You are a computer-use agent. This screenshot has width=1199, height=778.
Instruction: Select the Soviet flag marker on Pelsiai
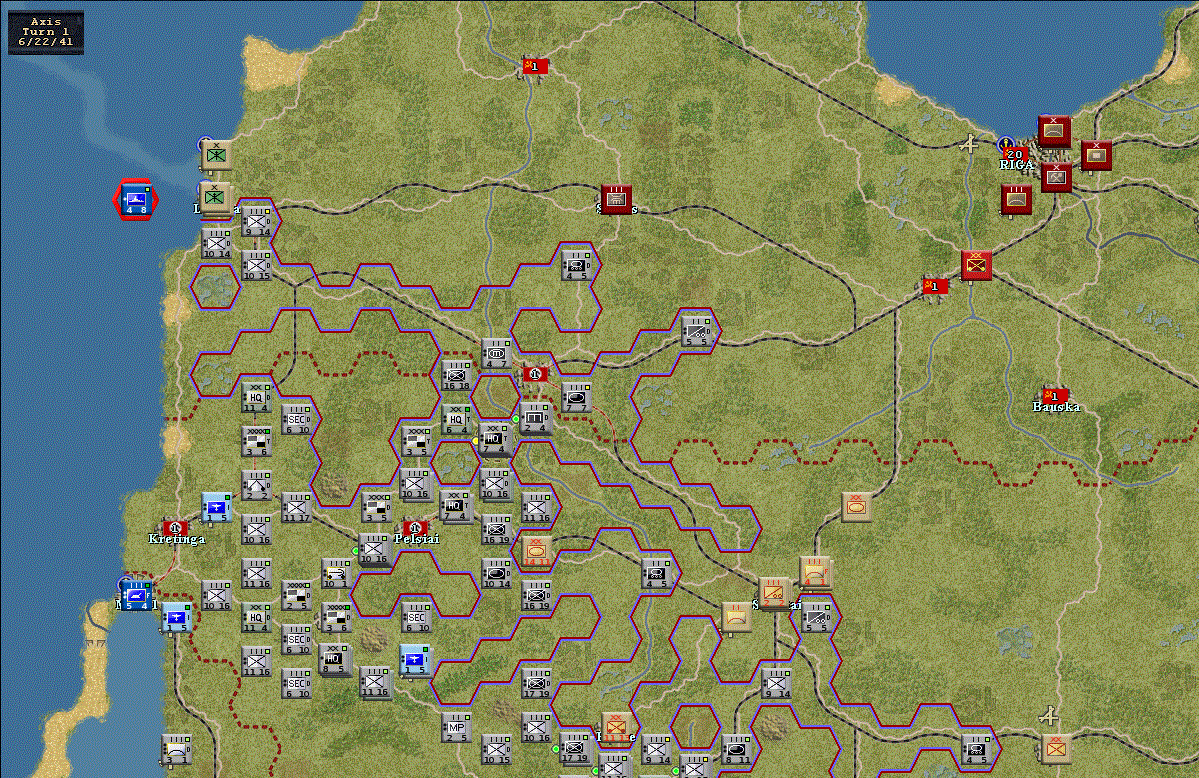pos(414,529)
